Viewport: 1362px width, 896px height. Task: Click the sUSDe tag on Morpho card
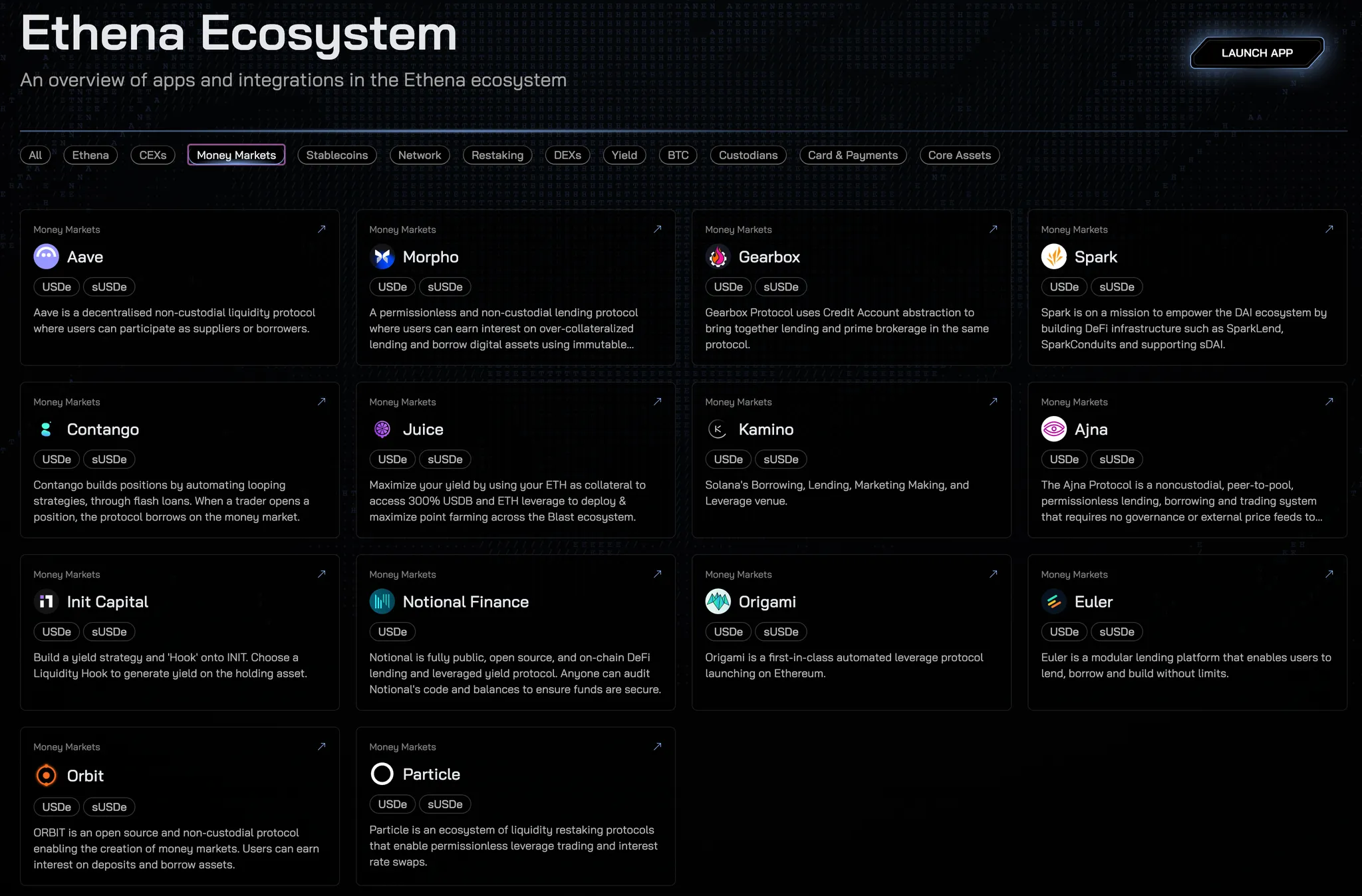(x=445, y=287)
